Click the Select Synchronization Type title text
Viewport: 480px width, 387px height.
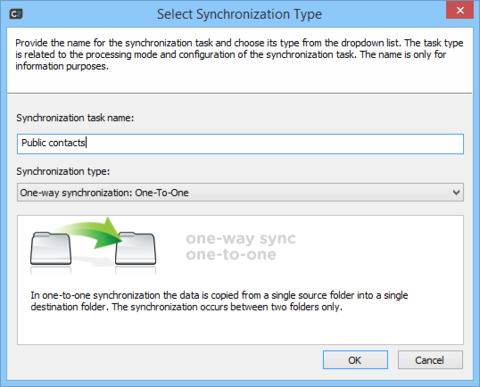239,14
